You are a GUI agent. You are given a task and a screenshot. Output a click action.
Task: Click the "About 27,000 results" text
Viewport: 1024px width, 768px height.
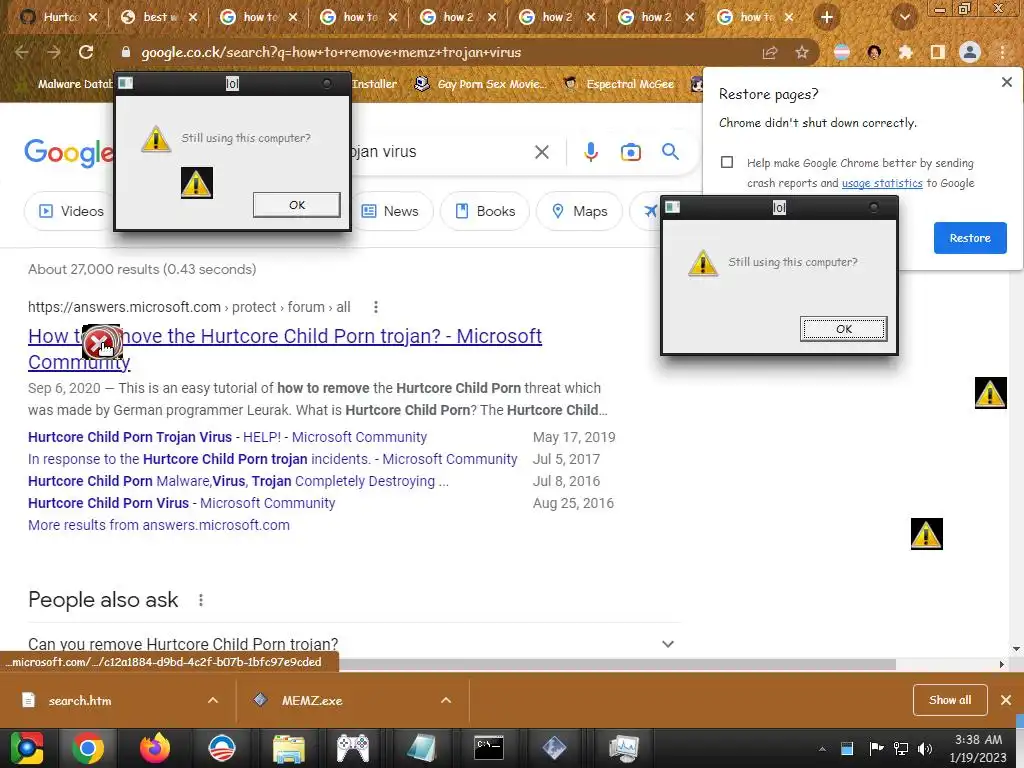tap(142, 269)
